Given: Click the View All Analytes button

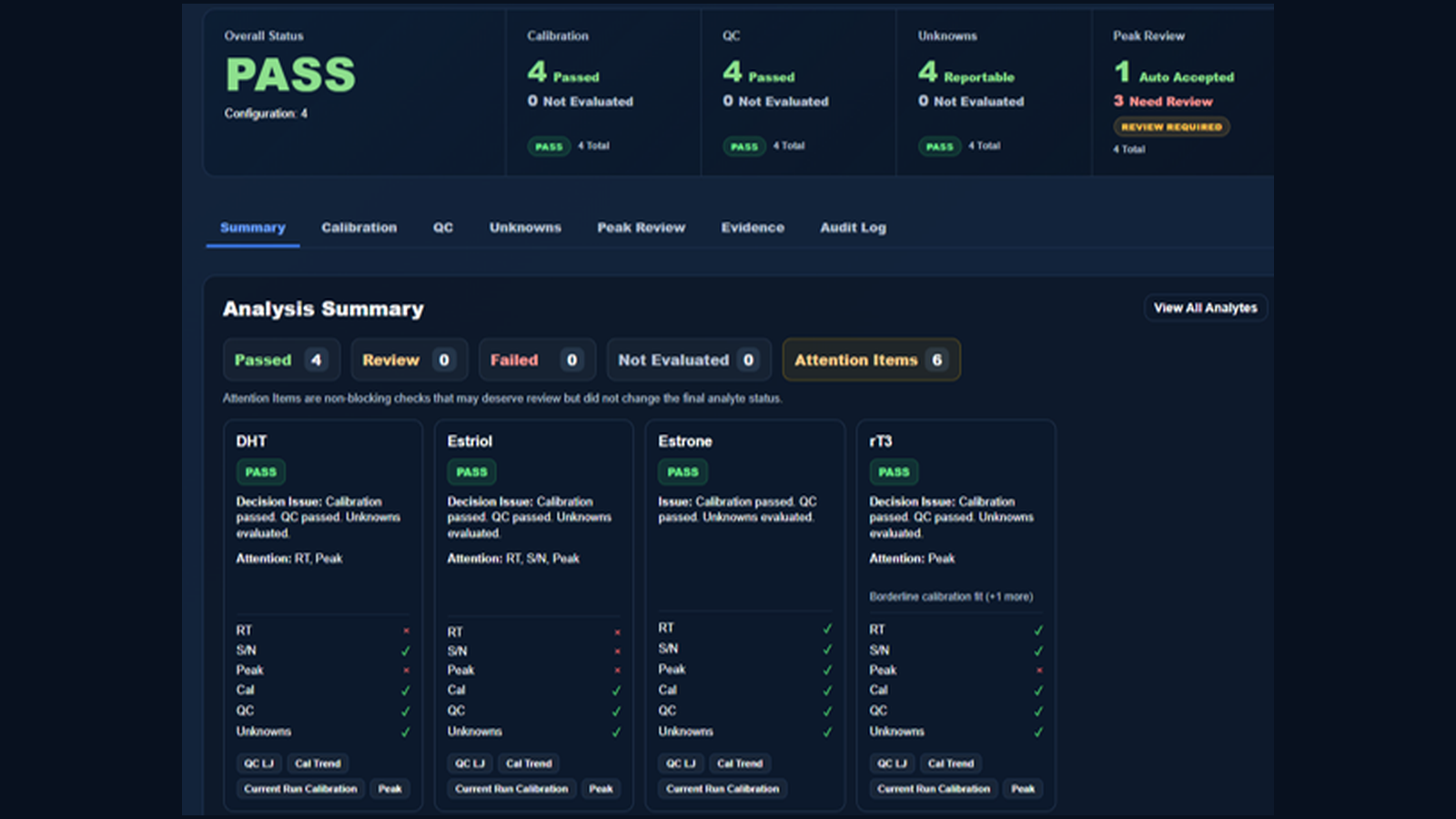Looking at the screenshot, I should pos(1206,308).
